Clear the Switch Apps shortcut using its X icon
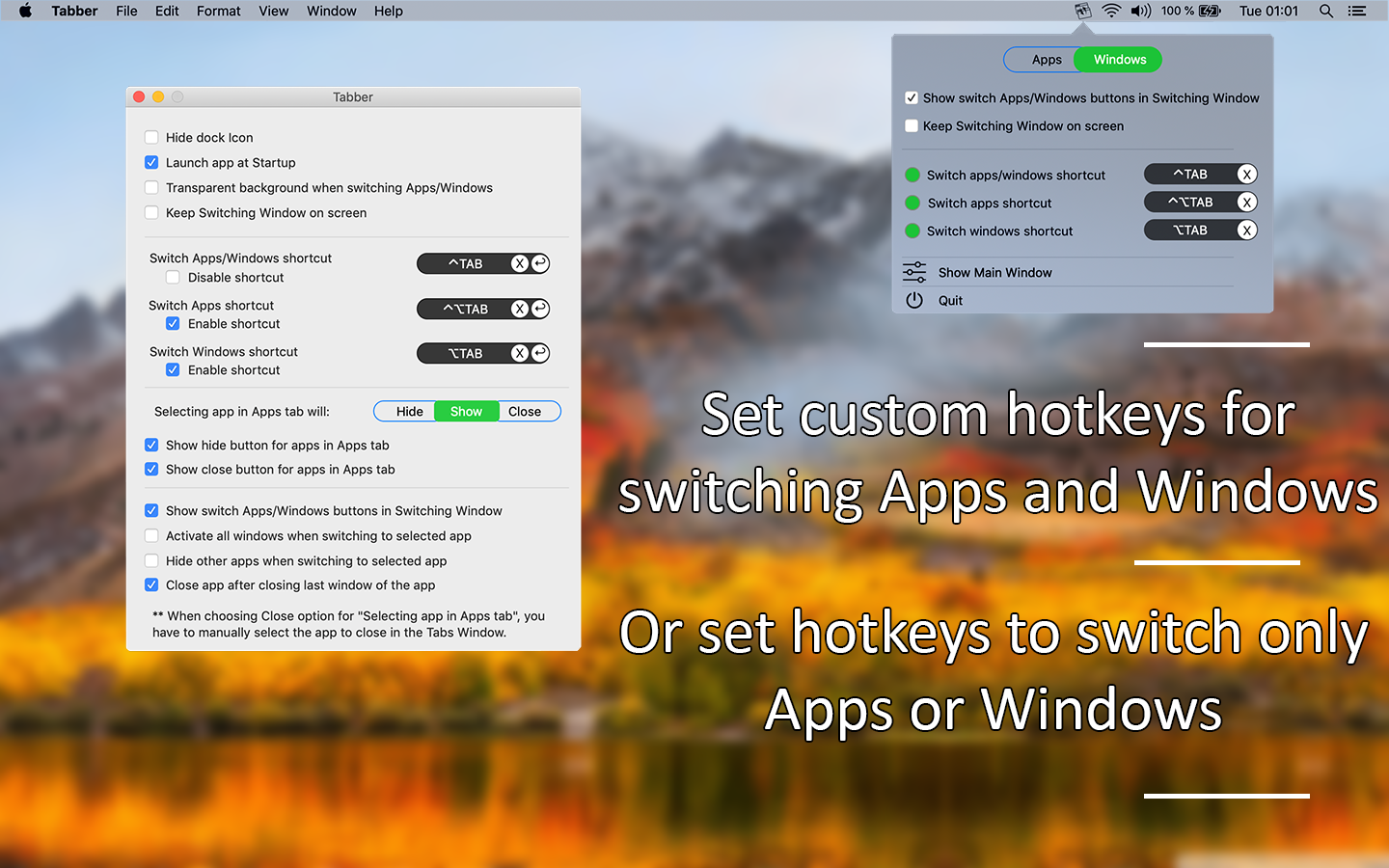 [x=520, y=309]
